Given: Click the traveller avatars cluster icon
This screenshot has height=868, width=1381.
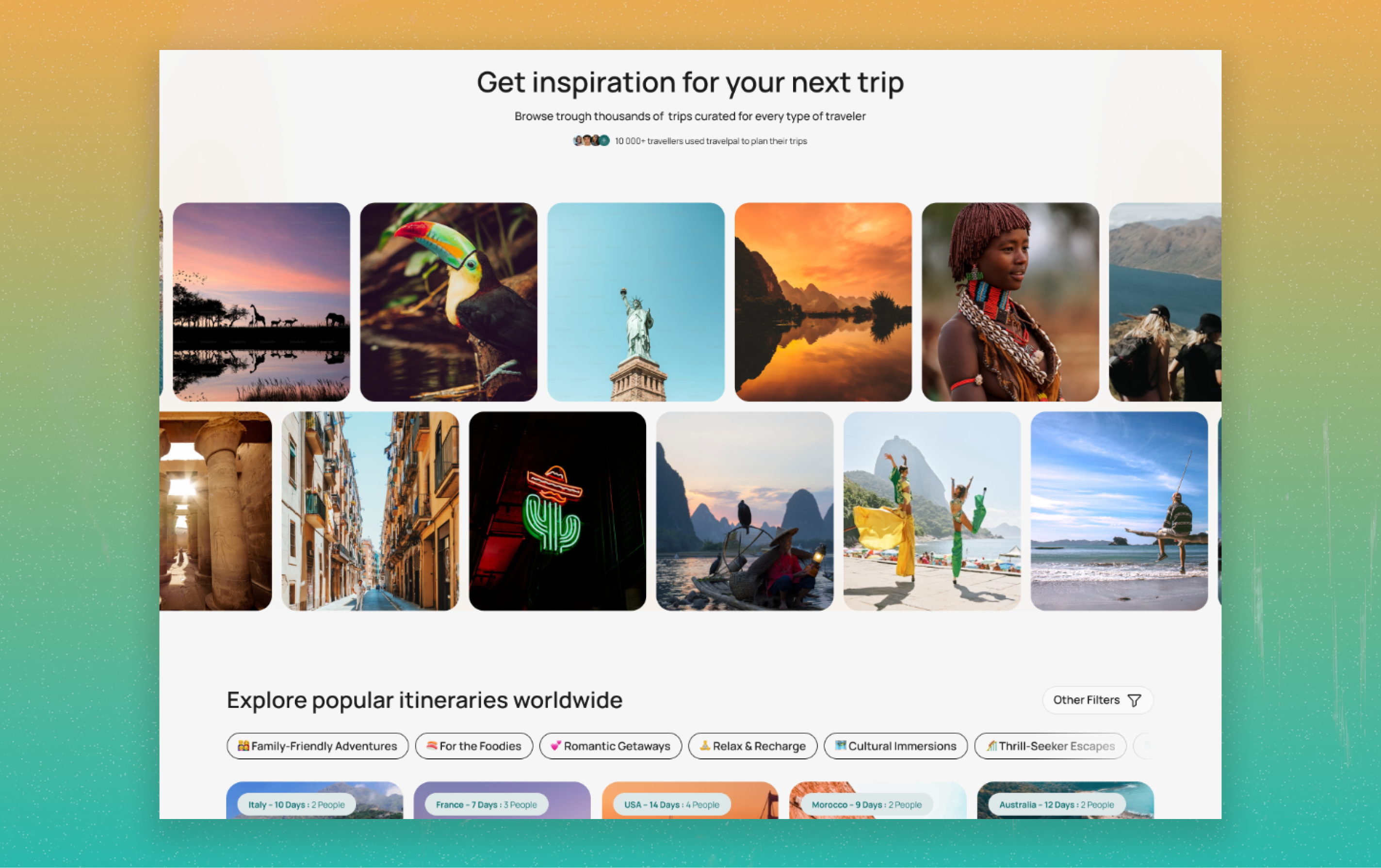Looking at the screenshot, I should pyautogui.click(x=591, y=141).
